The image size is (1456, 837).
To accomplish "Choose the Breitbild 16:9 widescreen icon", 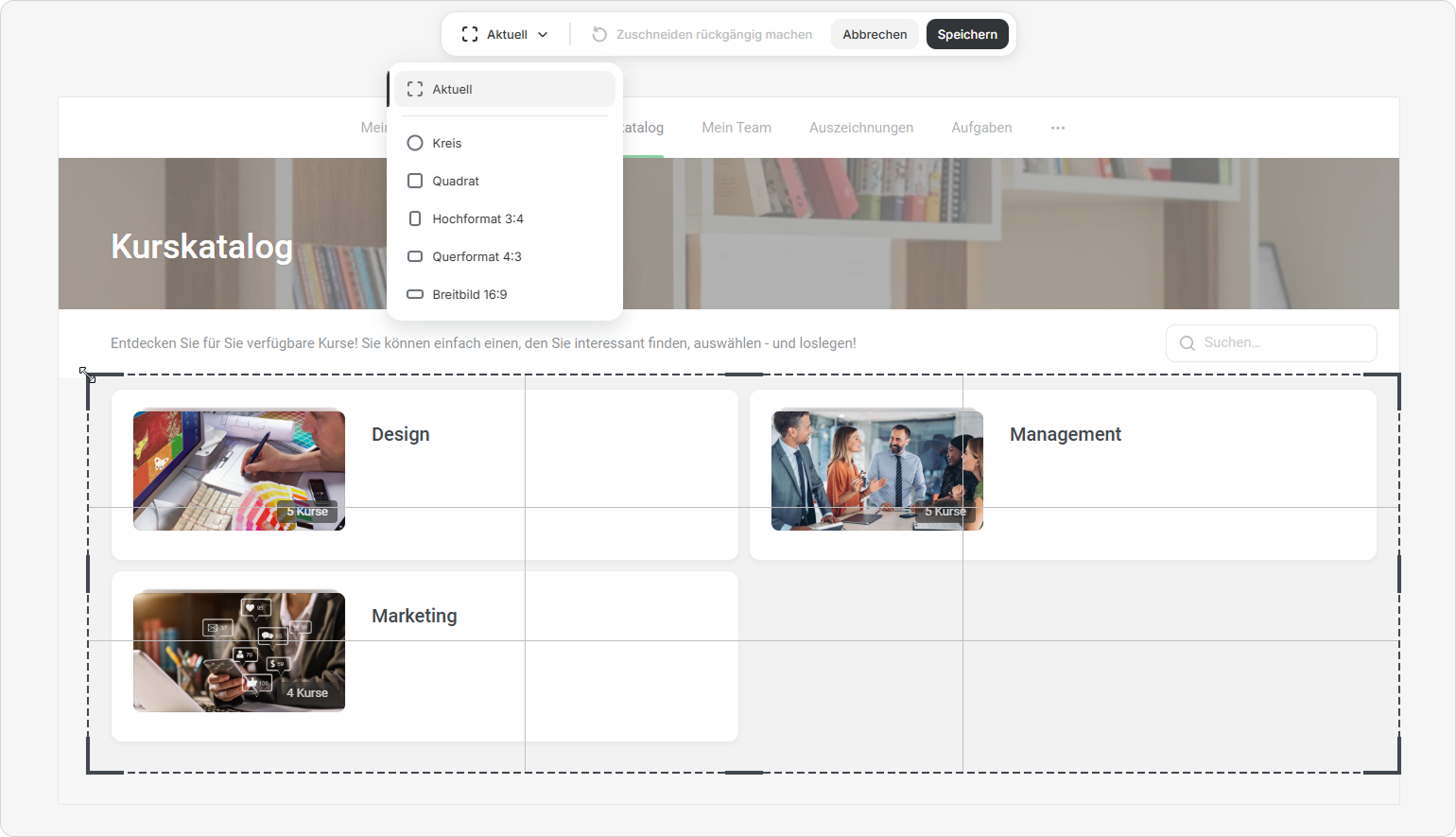I will pos(415,294).
